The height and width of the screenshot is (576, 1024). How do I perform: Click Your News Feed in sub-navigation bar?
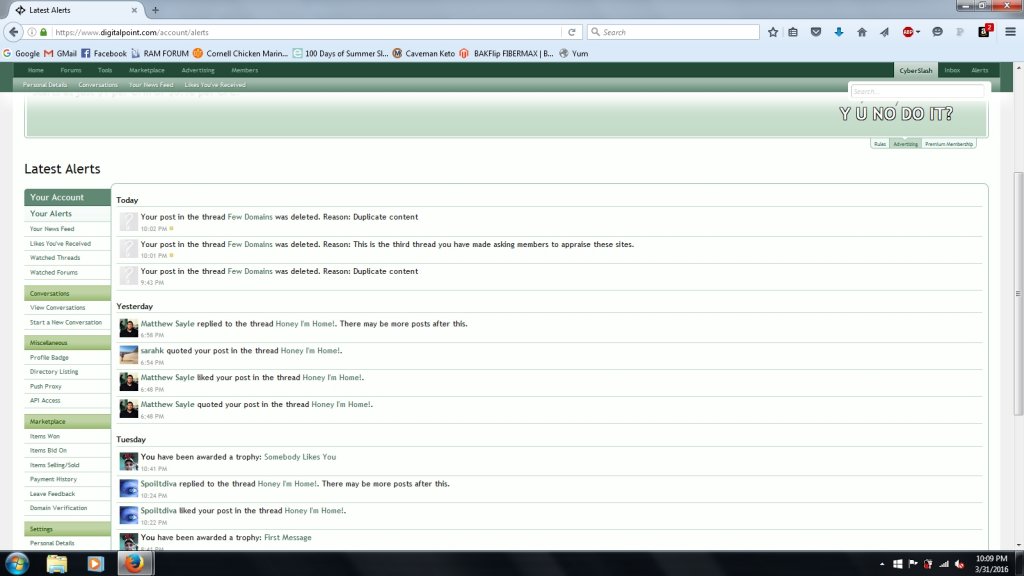click(x=151, y=85)
